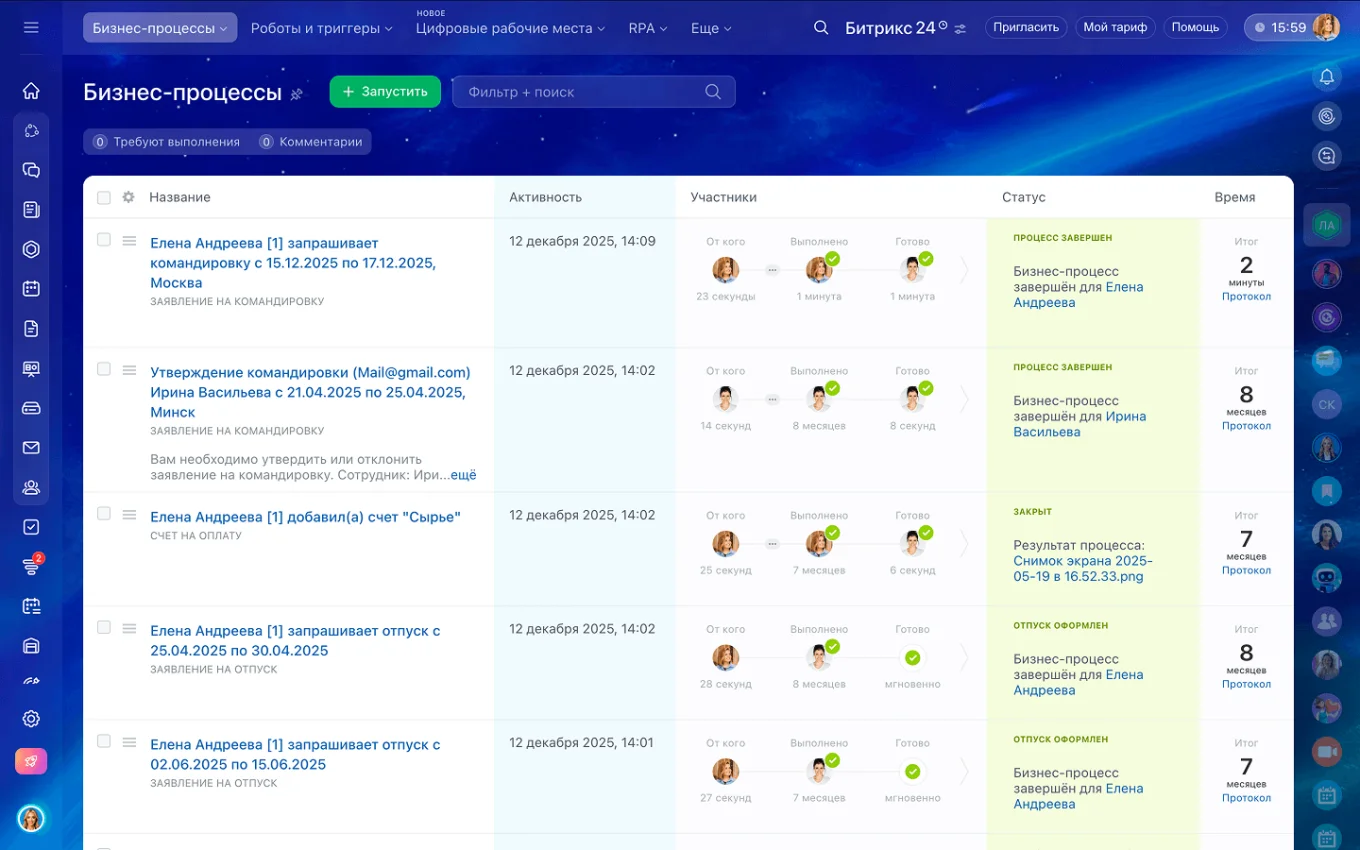The height and width of the screenshot is (850, 1360).
Task: Switch to Цифровые рабочие места menu
Action: tap(510, 28)
